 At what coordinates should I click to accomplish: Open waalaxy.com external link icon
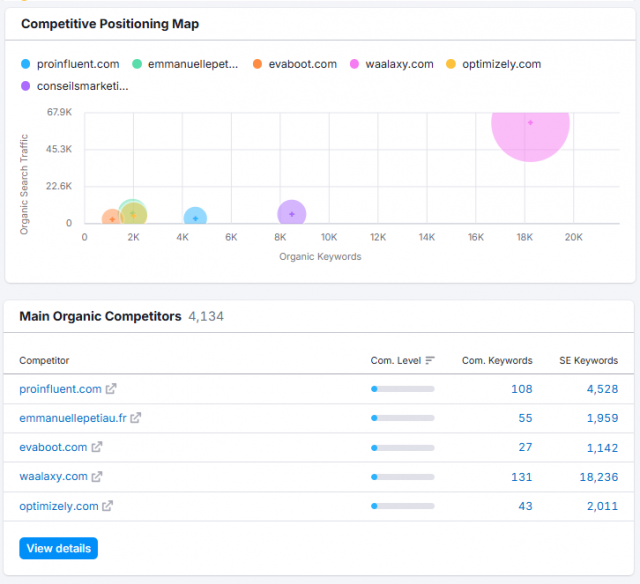[97, 476]
